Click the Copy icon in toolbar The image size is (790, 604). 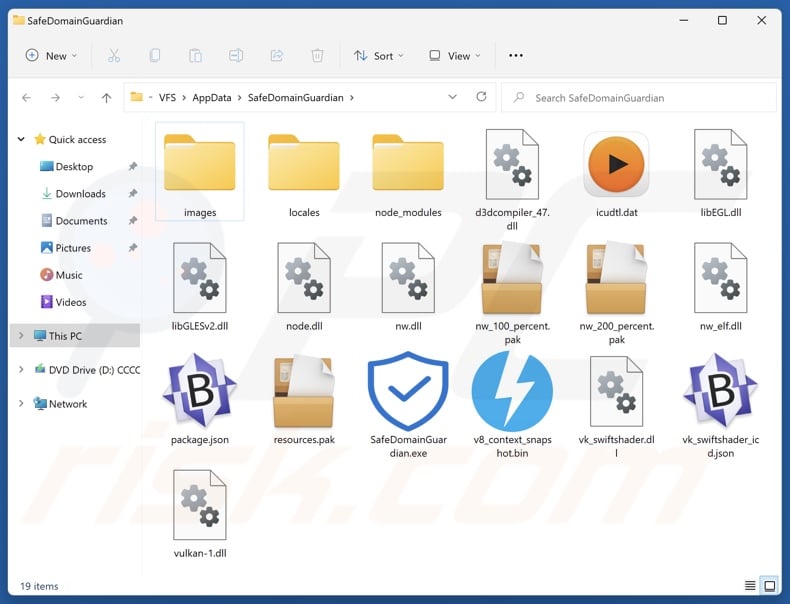click(155, 56)
